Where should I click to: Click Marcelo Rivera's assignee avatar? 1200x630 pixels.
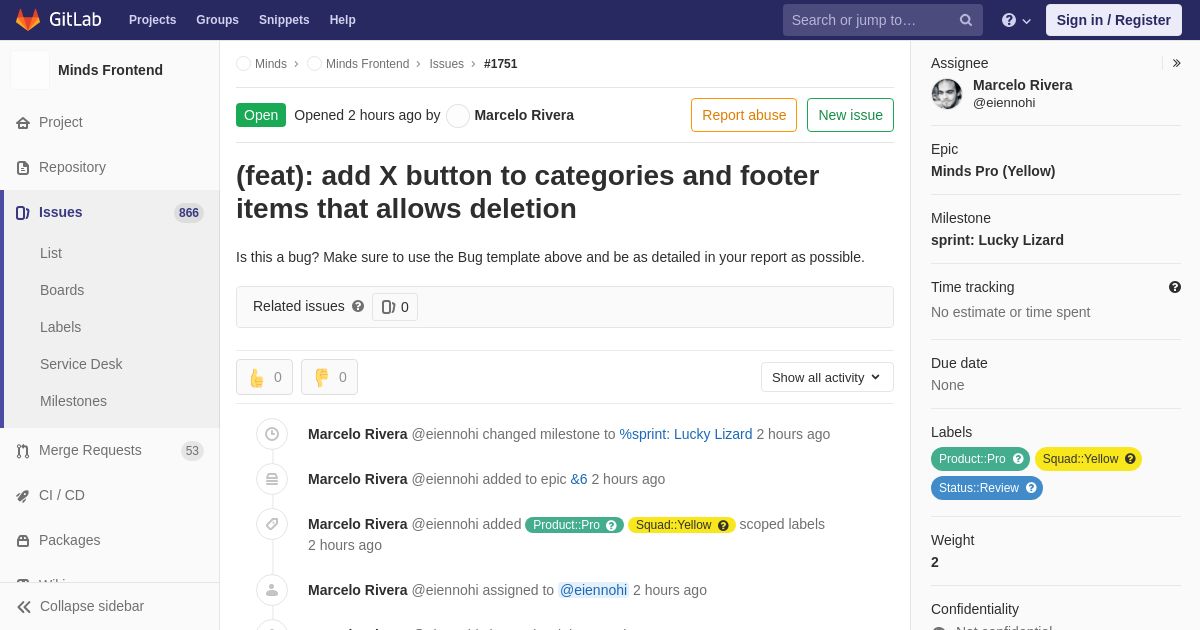click(x=947, y=94)
